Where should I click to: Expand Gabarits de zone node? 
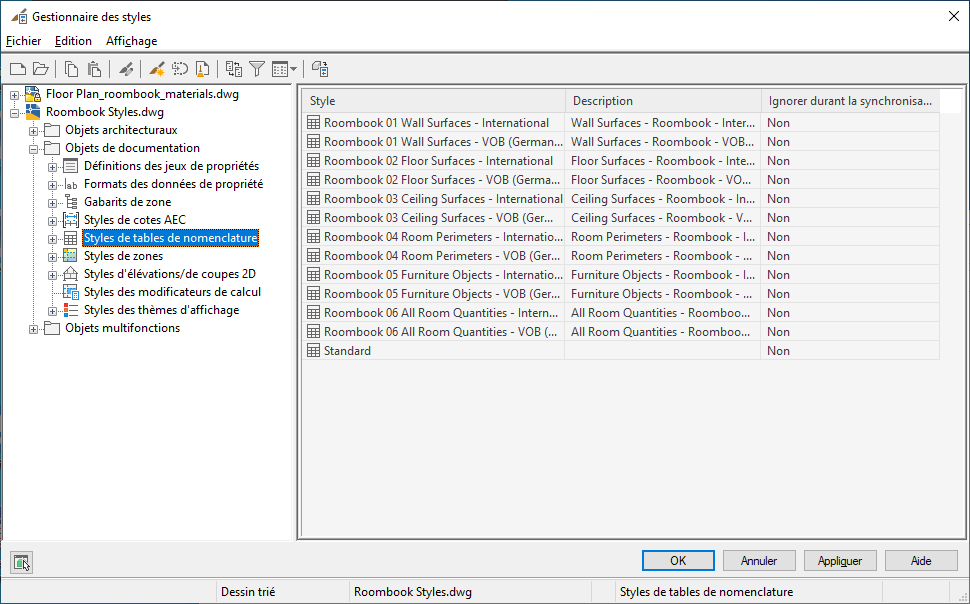53,203
